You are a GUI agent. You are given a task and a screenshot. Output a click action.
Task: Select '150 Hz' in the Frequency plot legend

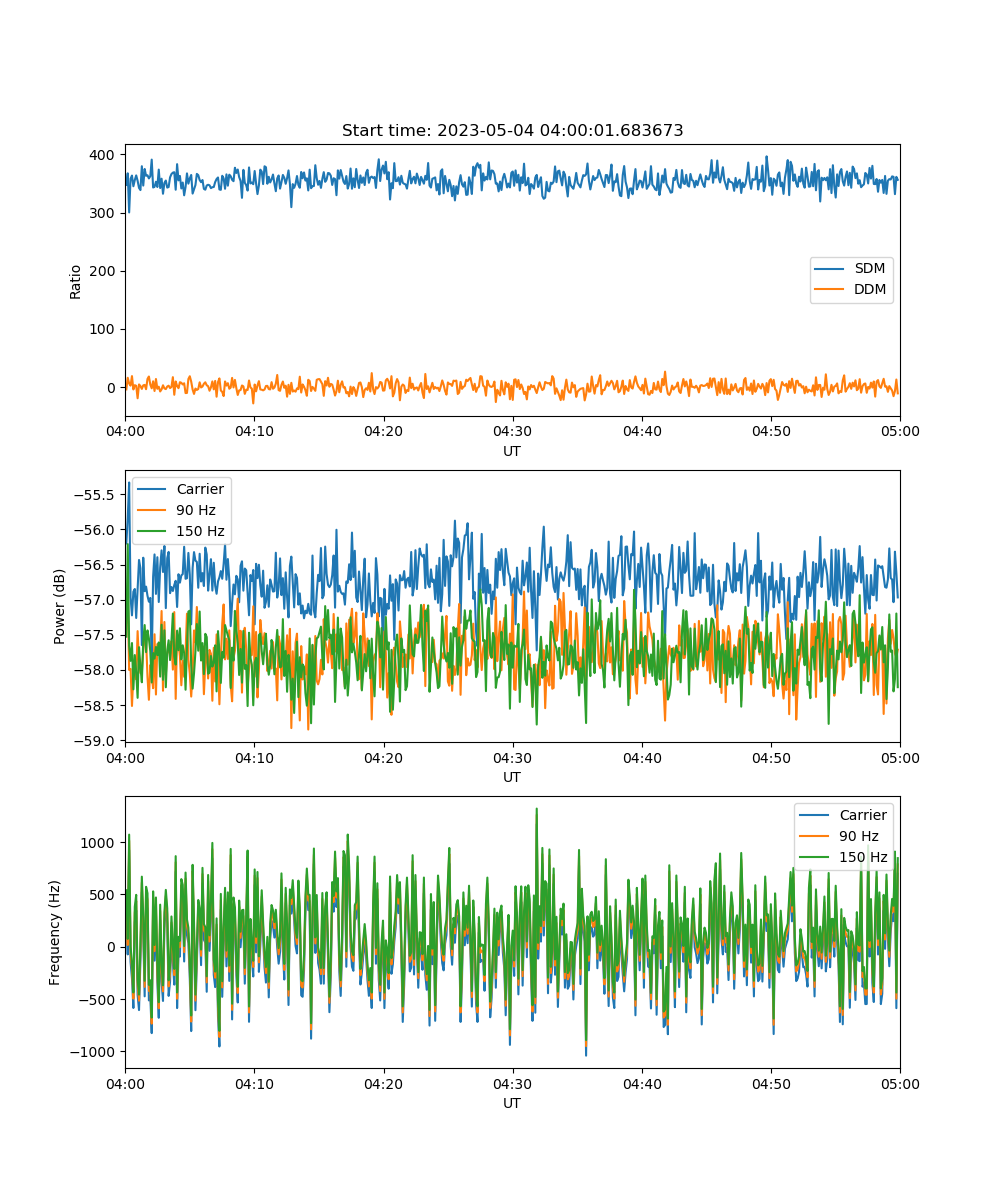pyautogui.click(x=863, y=857)
